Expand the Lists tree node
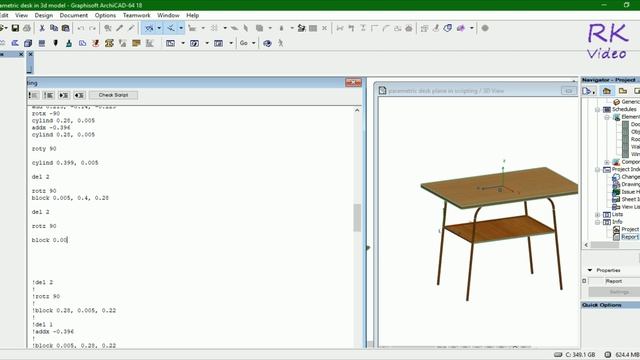 pyautogui.click(x=597, y=214)
